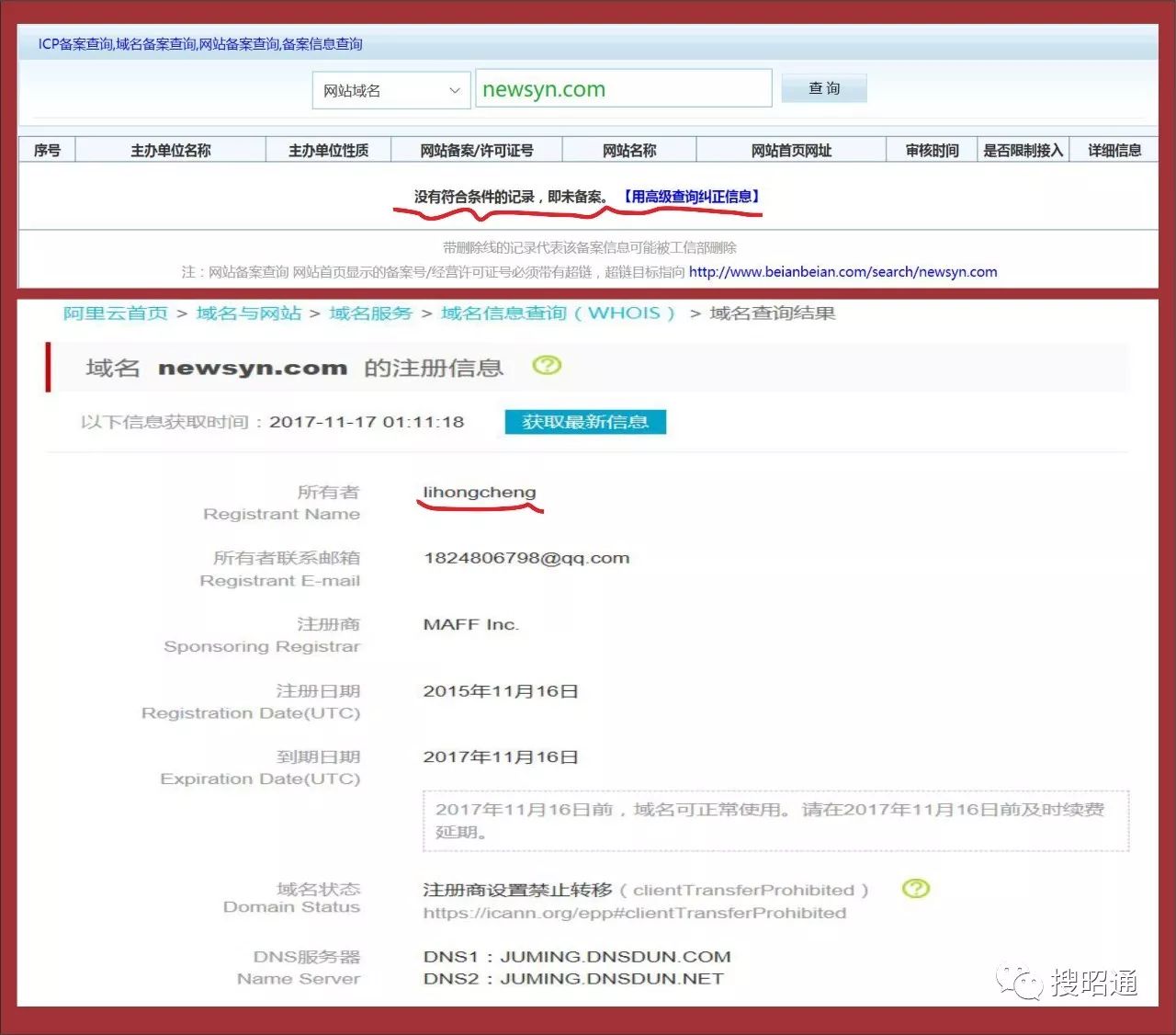Screen dimensions: 1176x1035
Task: Select DNS1 JUMING.DNSDUN.COM entry
Action: click(577, 957)
